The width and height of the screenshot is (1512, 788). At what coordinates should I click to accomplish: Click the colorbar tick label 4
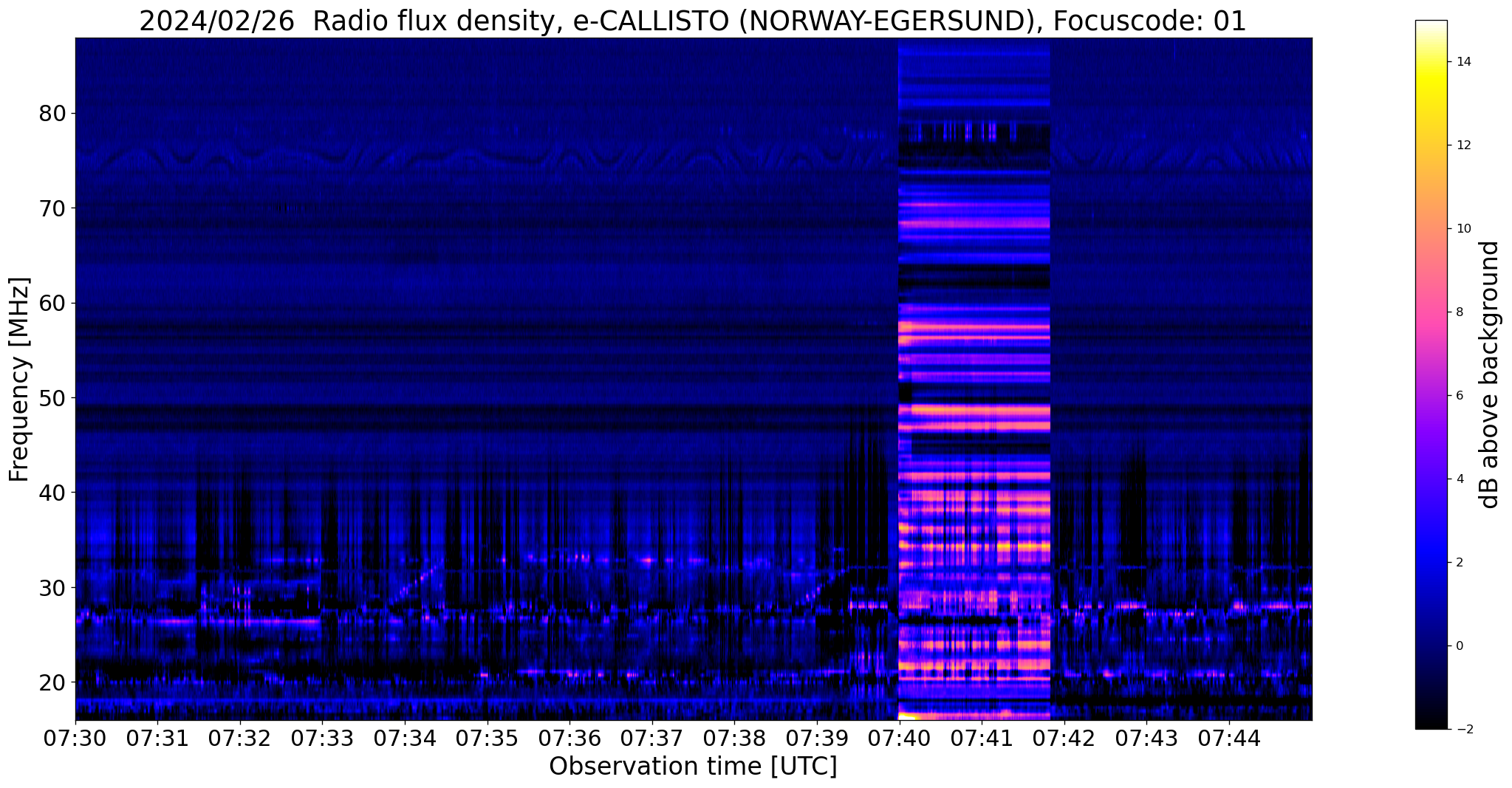coord(1460,479)
